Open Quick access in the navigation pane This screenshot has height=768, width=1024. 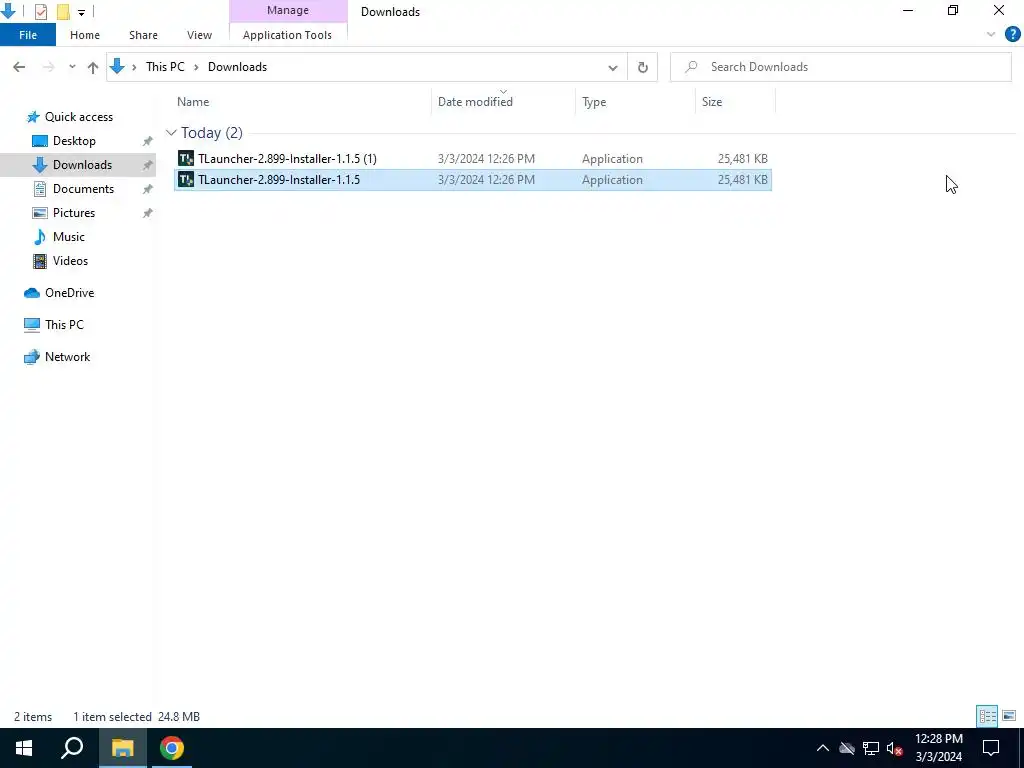pos(78,117)
